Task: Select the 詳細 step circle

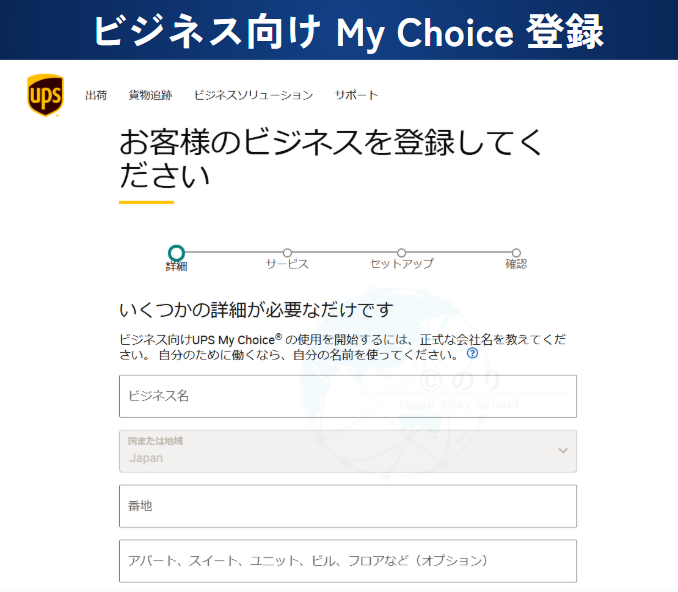Action: click(x=177, y=253)
